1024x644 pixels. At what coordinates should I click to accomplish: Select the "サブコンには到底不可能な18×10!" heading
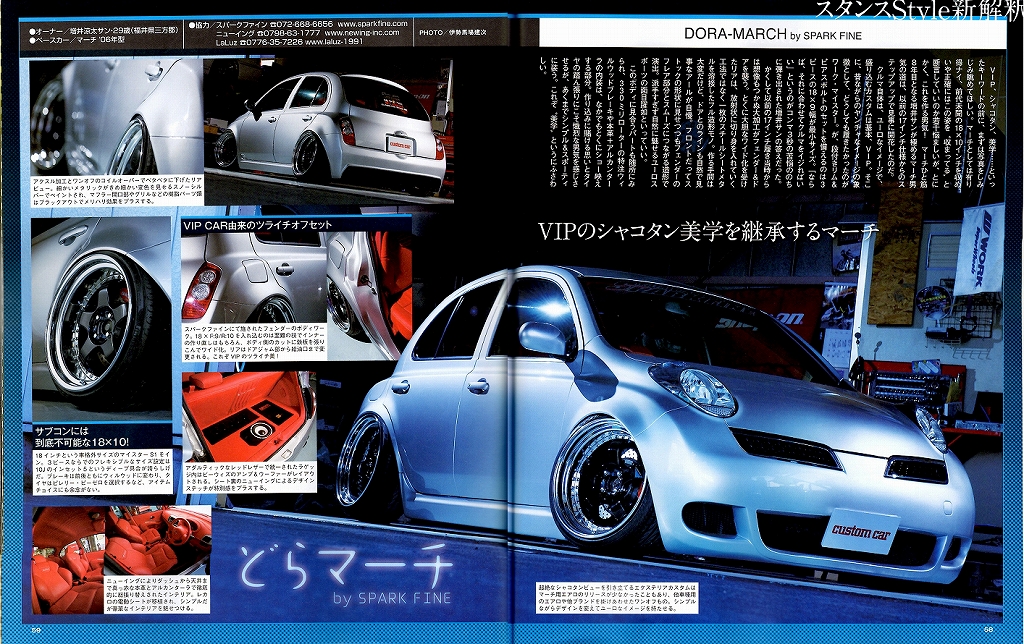click(82, 436)
